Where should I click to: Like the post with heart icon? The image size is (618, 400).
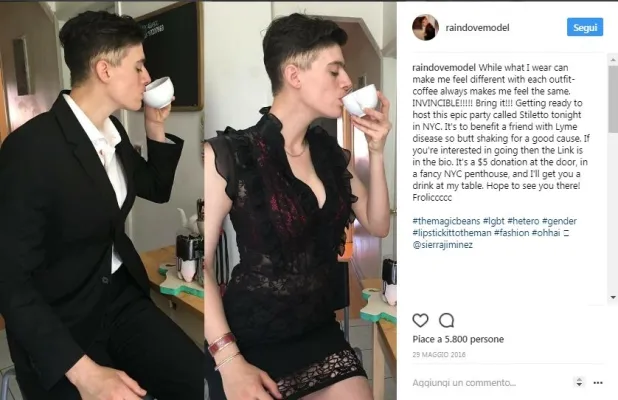420,320
